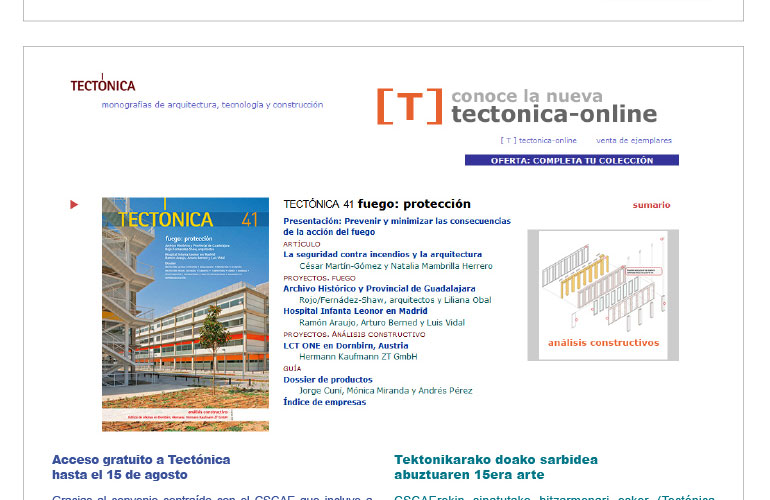Open 'Presentación: Prevenir y minimizar' link

point(397,226)
